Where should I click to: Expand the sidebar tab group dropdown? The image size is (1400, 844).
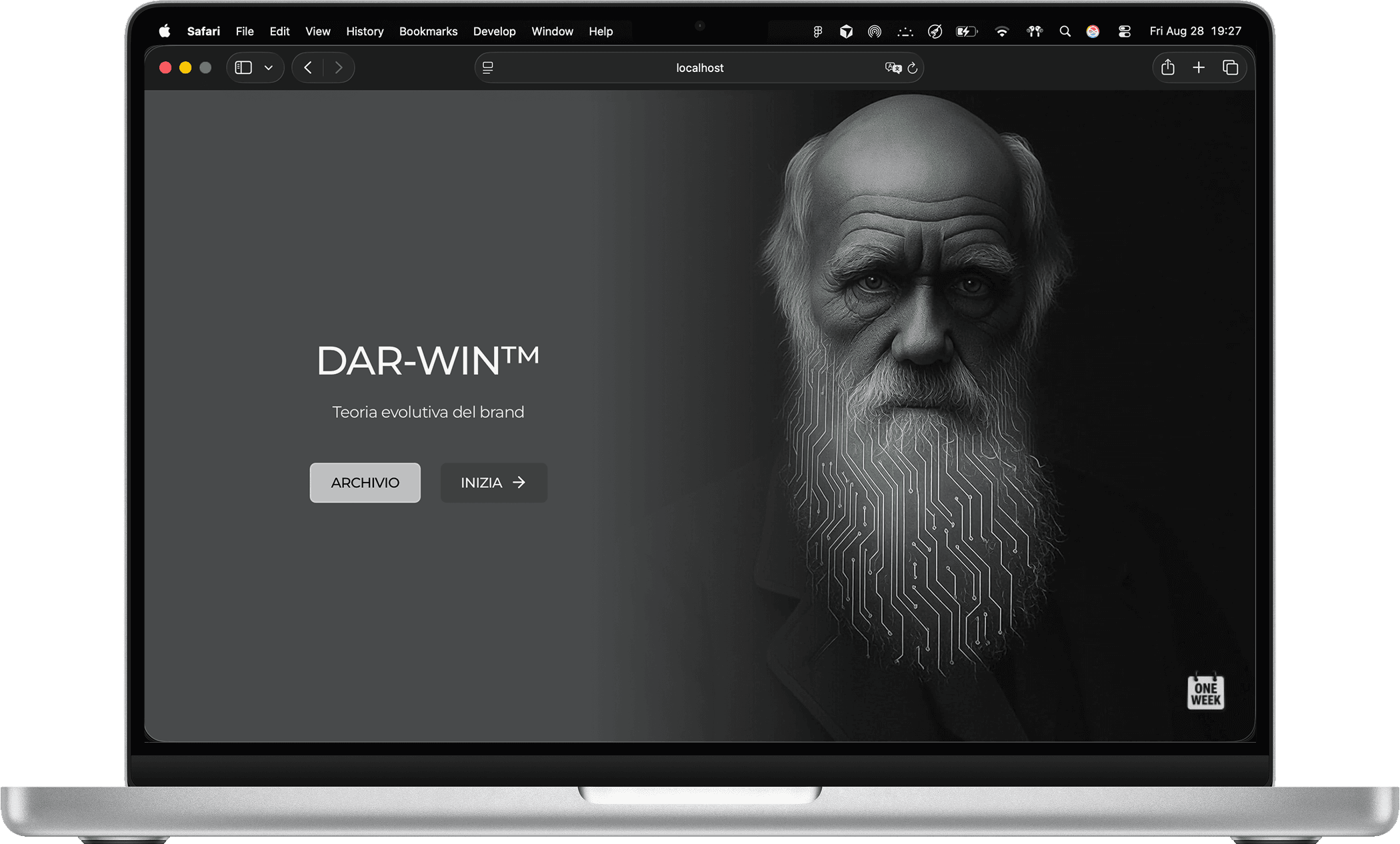pos(269,67)
